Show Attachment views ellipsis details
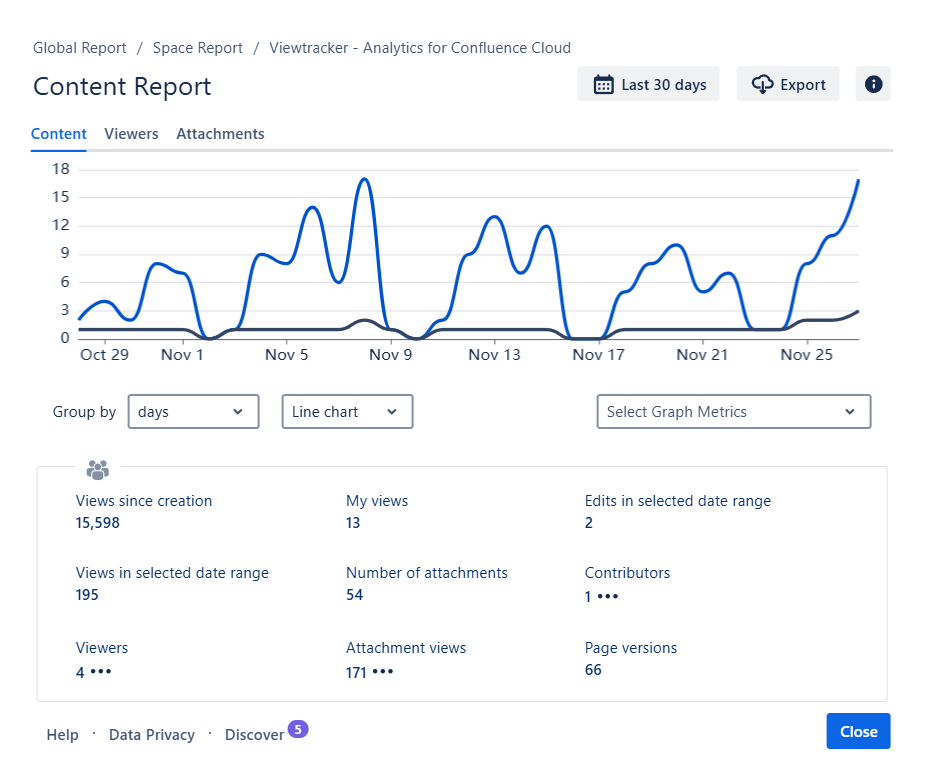Viewport: 926px width, 774px height. 383,672
